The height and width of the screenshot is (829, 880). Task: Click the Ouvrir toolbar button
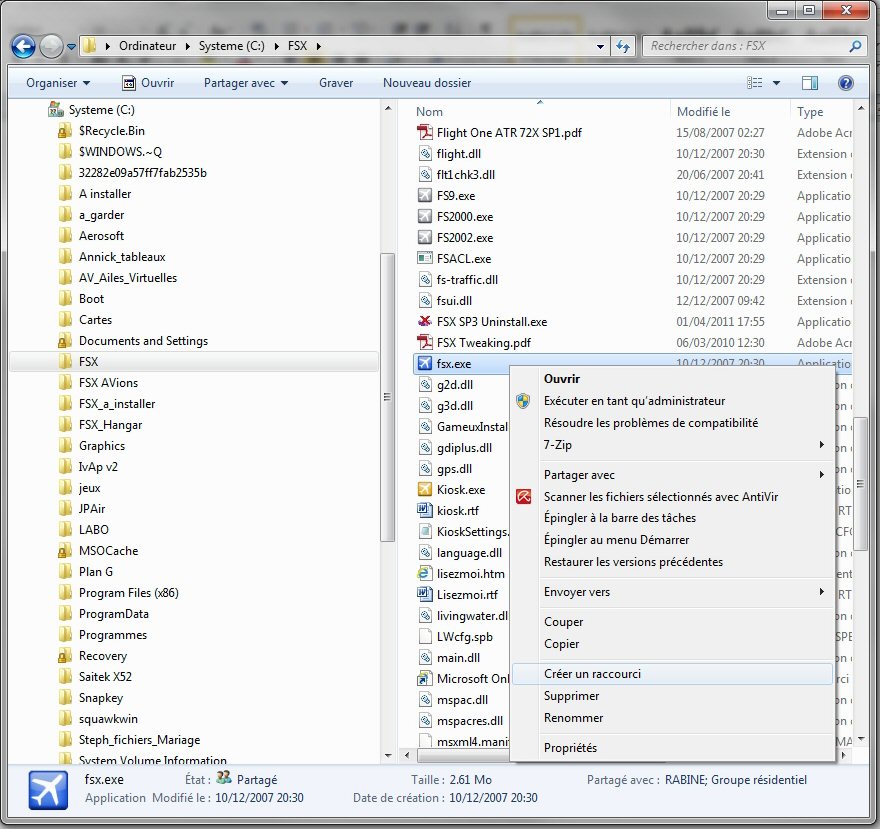(x=148, y=83)
